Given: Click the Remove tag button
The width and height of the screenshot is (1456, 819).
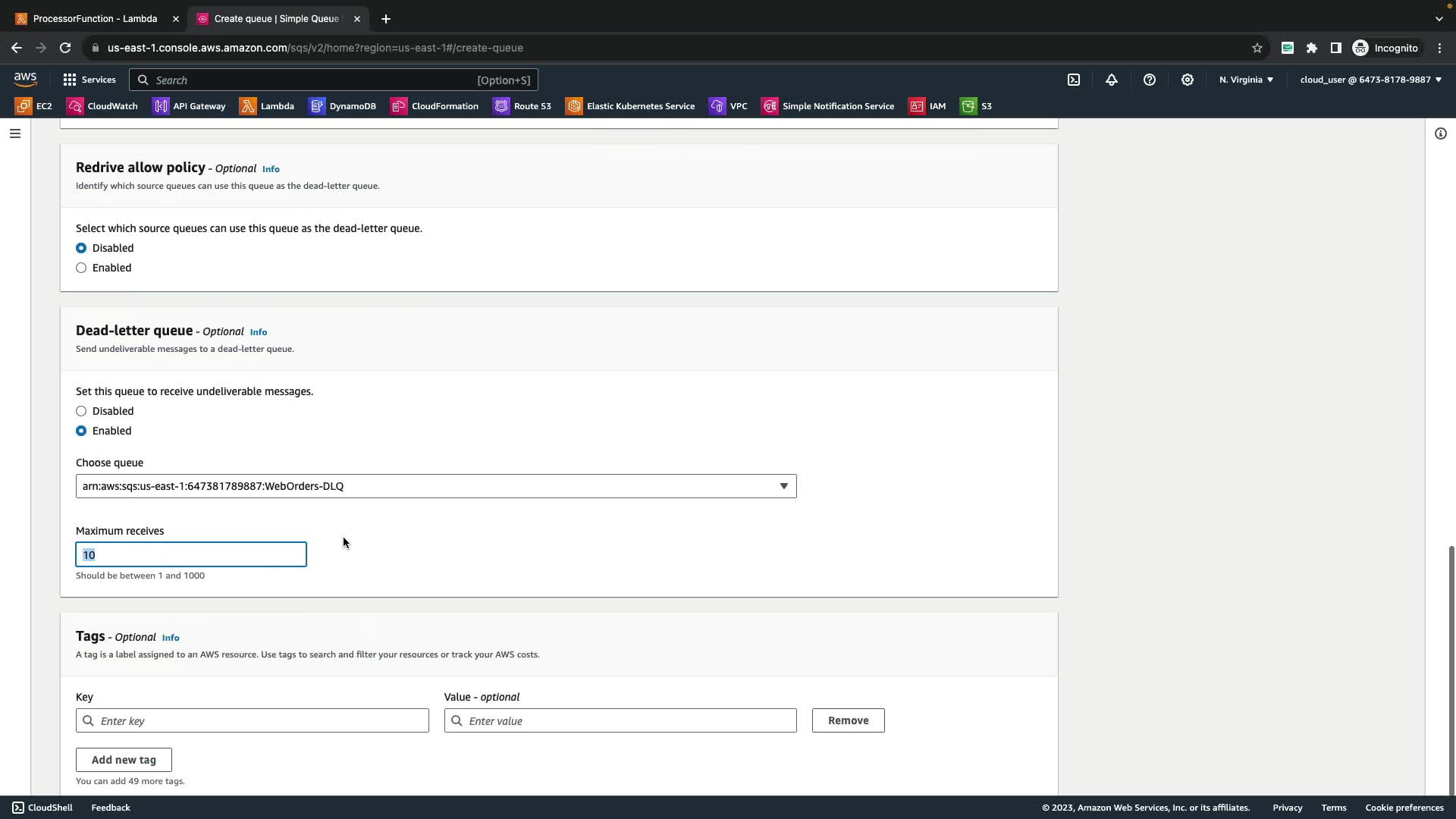Looking at the screenshot, I should [848, 720].
